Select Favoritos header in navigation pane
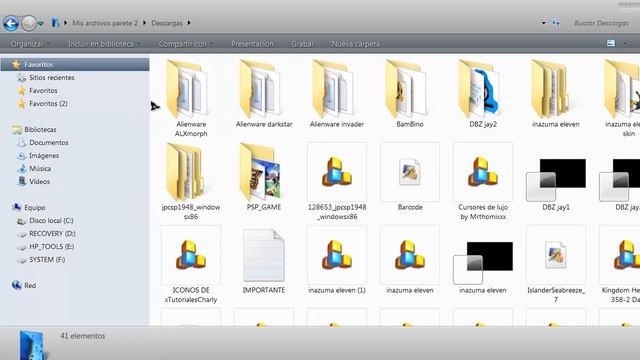This screenshot has height=360, width=640. pos(75,64)
